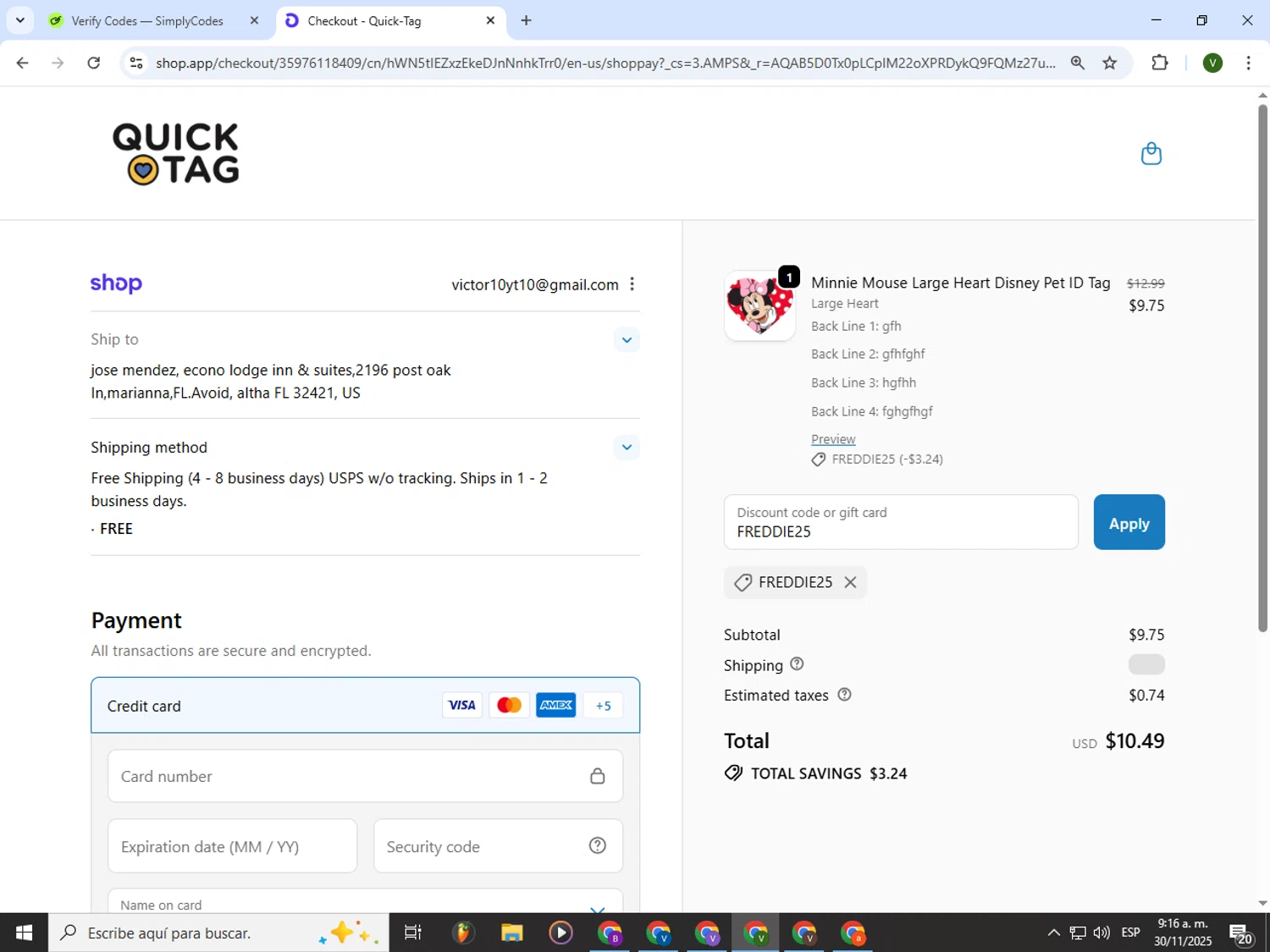Reload the checkout page

click(x=94, y=63)
